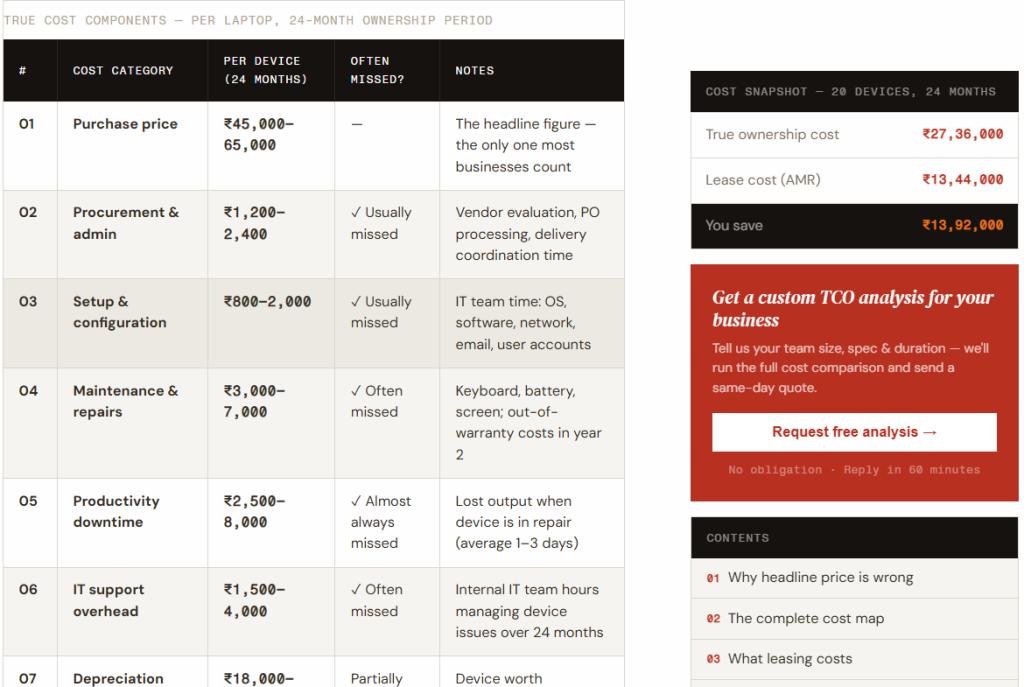The width and height of the screenshot is (1024, 687).
Task: Click the checkmark in IT support overhead row
Action: pyautogui.click(x=356, y=590)
